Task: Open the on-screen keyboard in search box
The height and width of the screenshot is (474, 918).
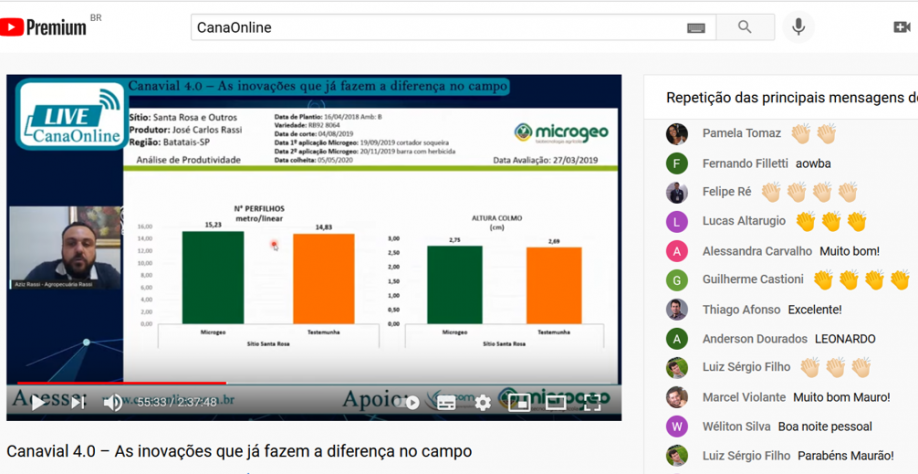Action: (695, 28)
